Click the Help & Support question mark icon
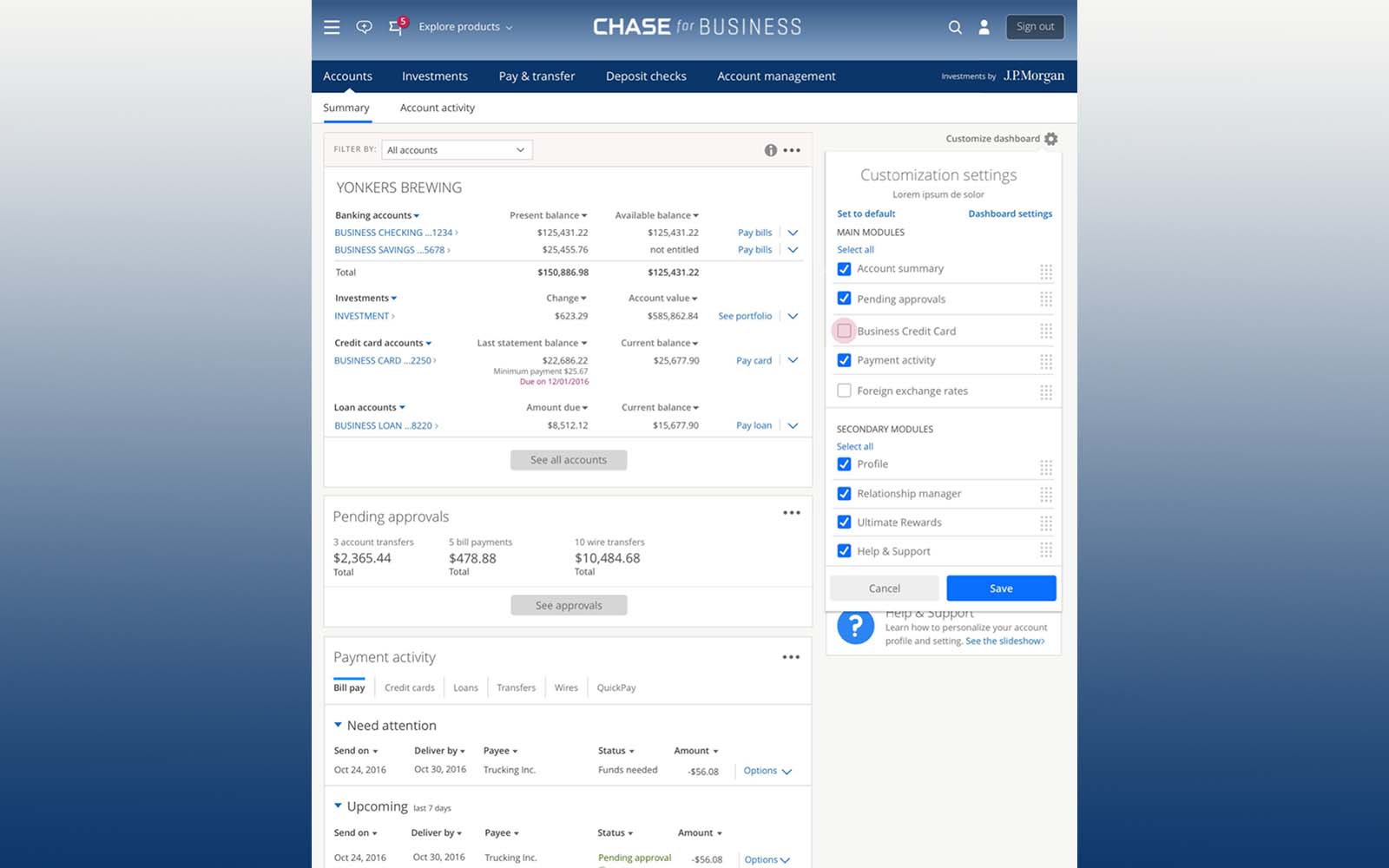 855,626
